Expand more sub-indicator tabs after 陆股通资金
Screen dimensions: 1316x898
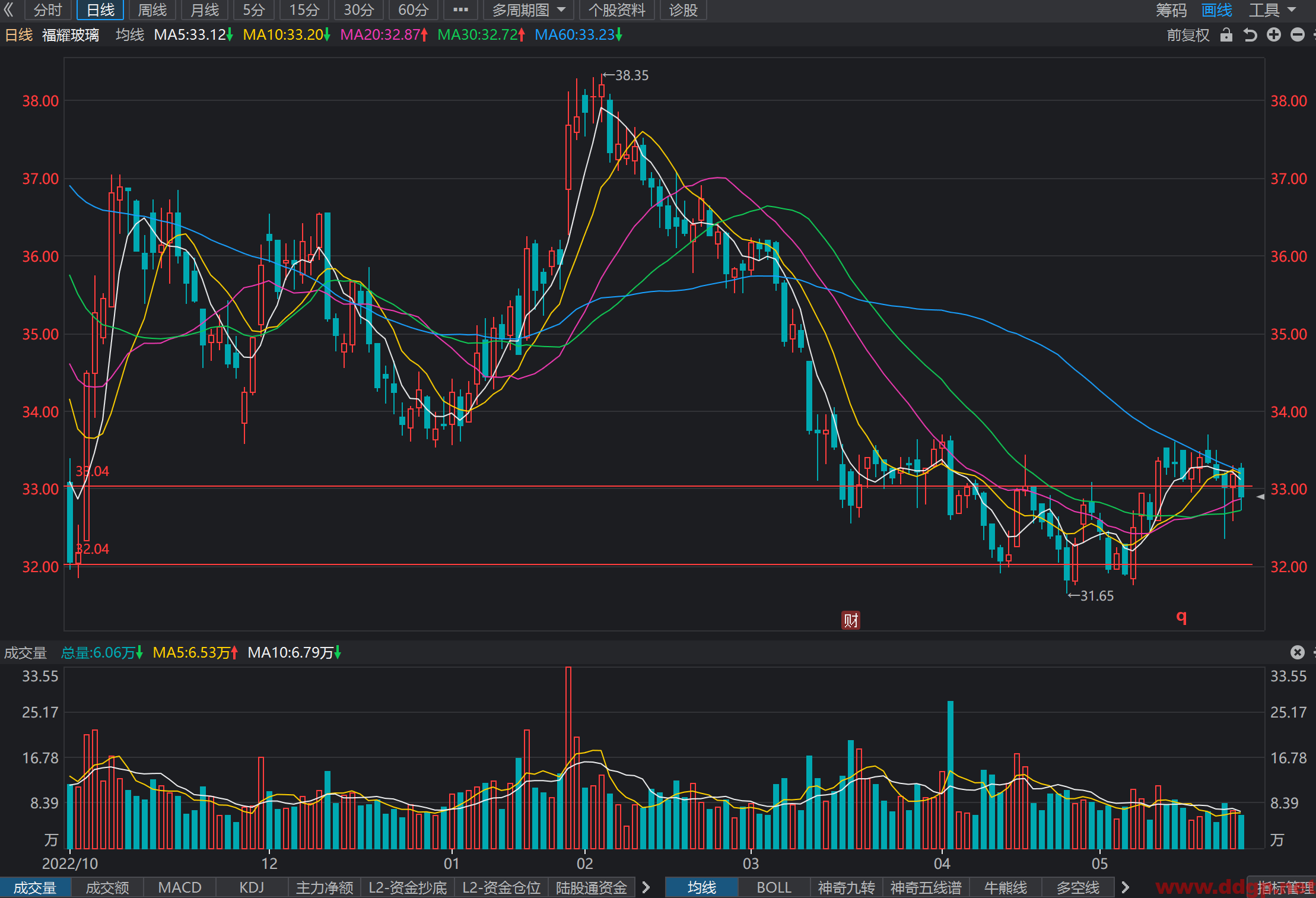click(x=646, y=887)
